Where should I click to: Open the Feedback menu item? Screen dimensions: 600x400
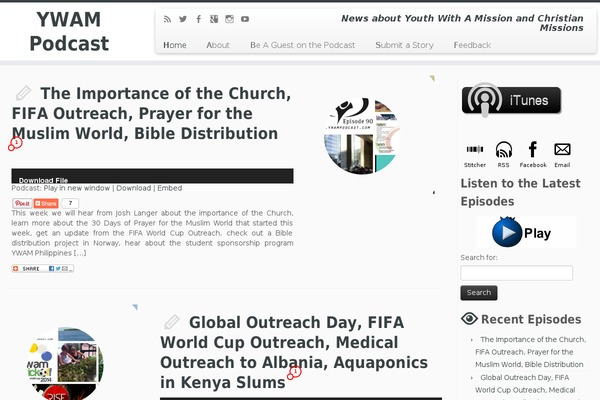[x=472, y=45]
